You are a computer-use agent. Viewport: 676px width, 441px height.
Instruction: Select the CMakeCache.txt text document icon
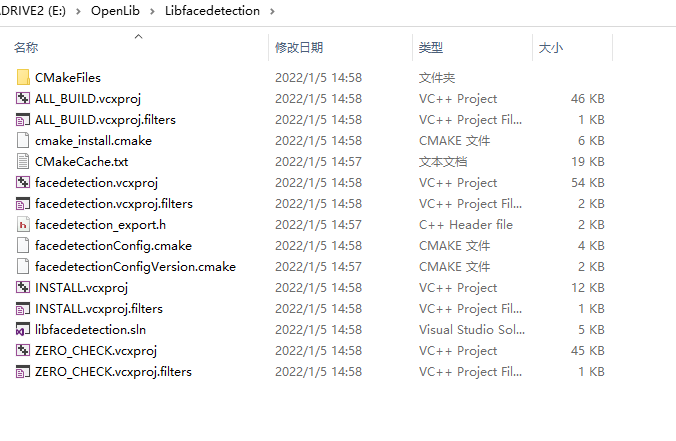tap(23, 161)
